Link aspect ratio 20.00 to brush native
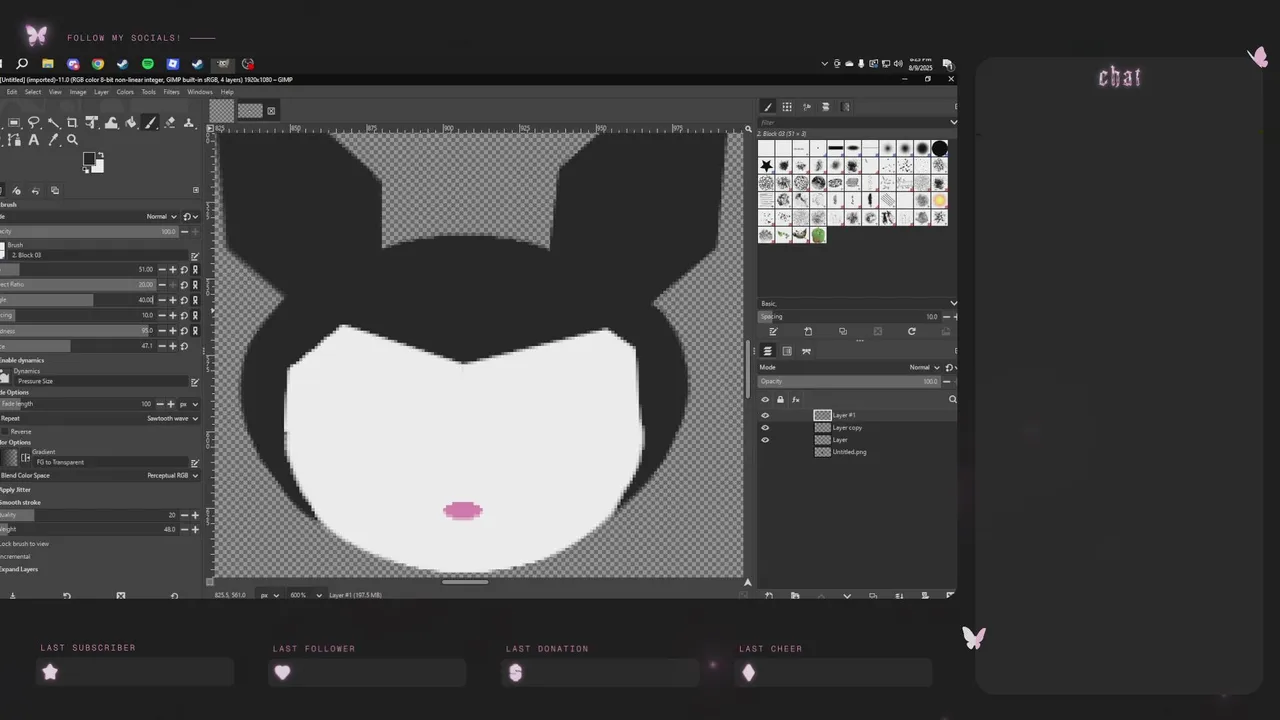The height and width of the screenshot is (720, 1280). (x=195, y=284)
